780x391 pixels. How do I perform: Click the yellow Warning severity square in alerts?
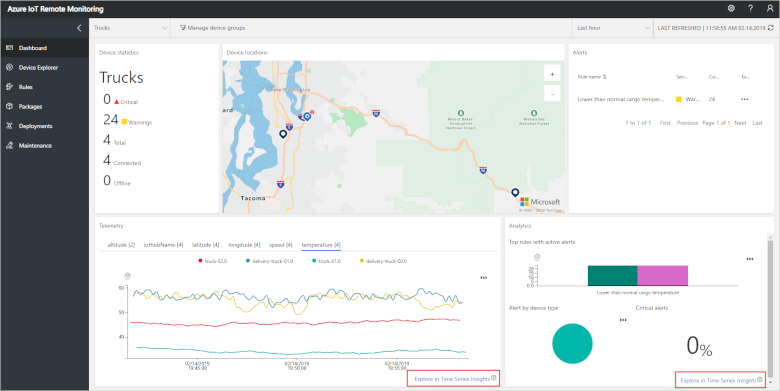(679, 99)
